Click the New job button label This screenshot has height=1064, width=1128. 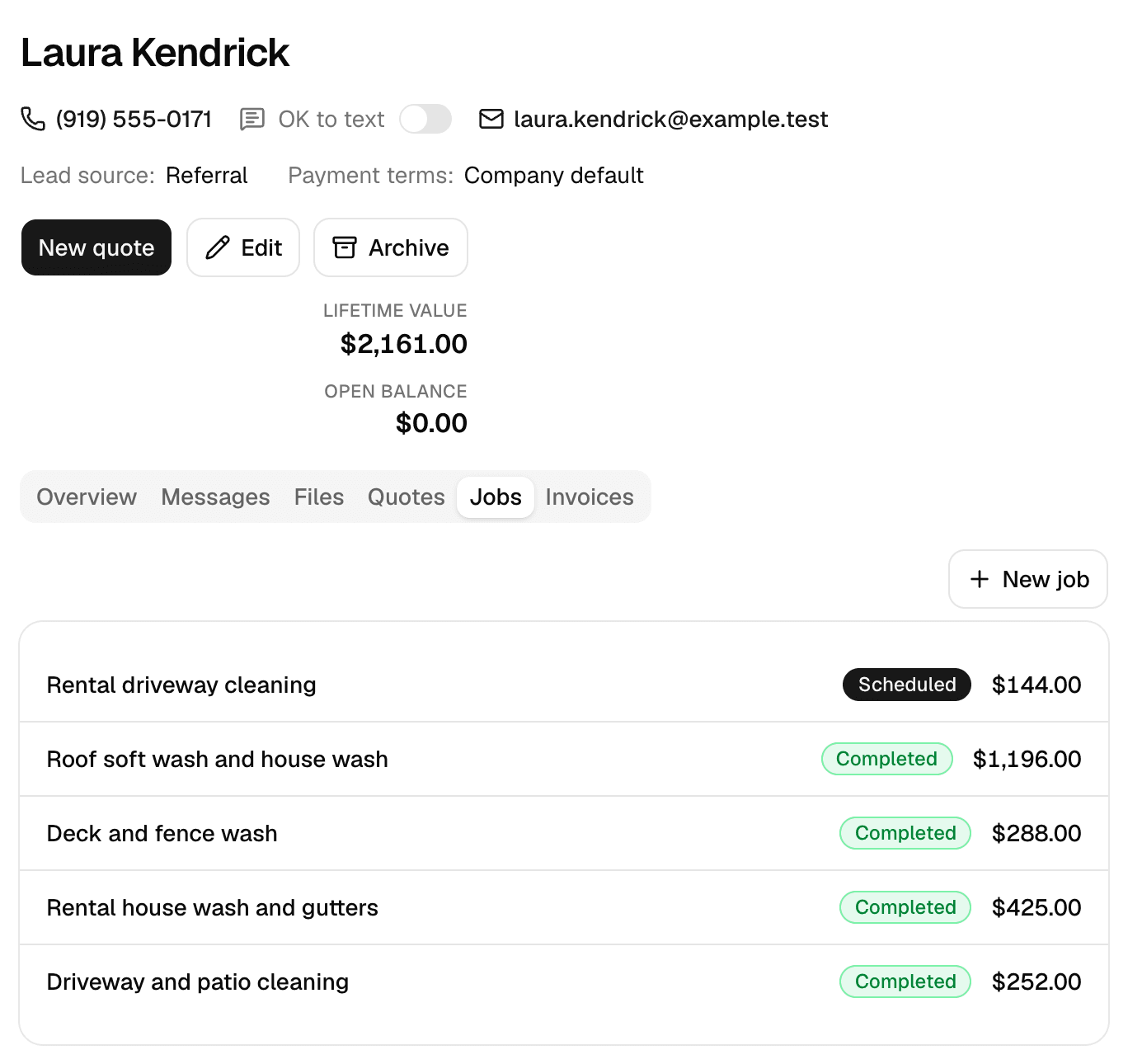tap(1046, 579)
